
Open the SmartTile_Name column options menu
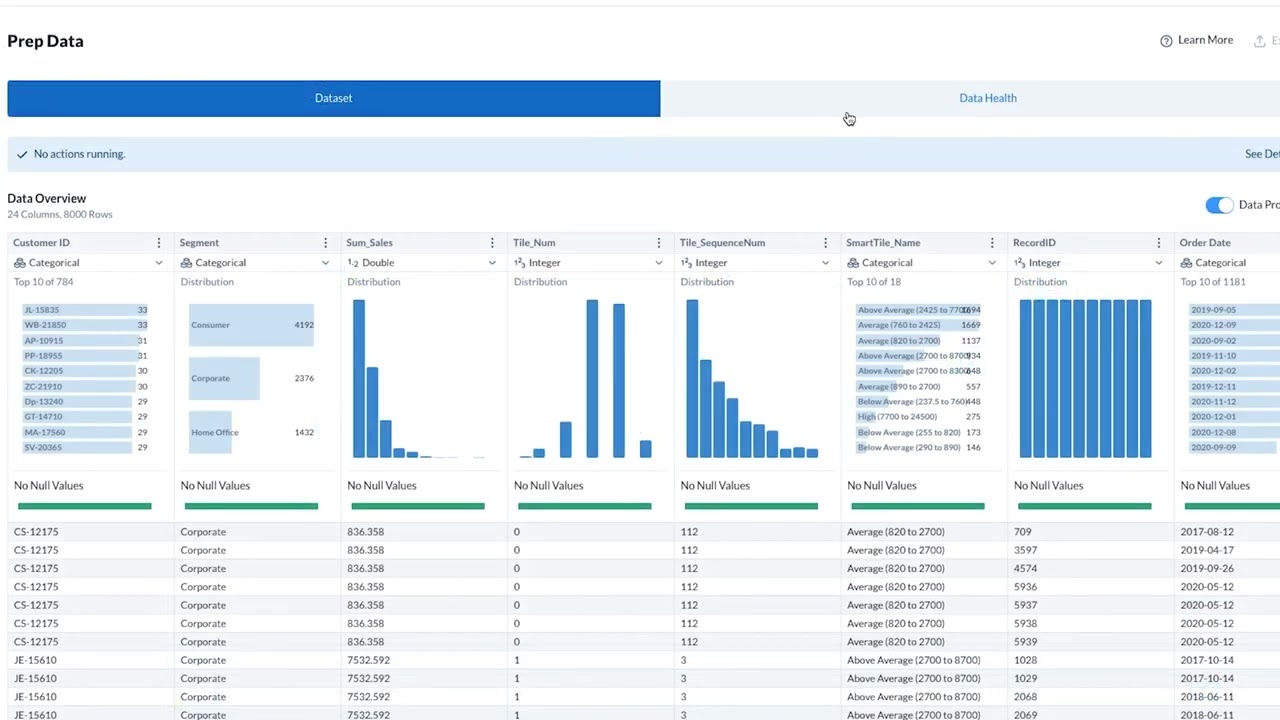(x=992, y=243)
